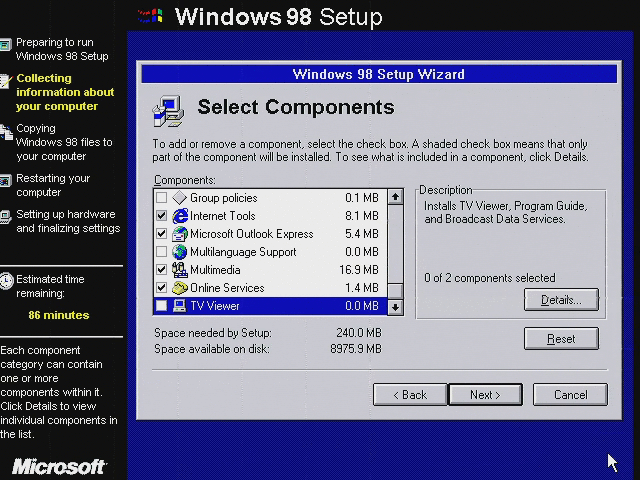Click the components list down arrow

tap(395, 307)
